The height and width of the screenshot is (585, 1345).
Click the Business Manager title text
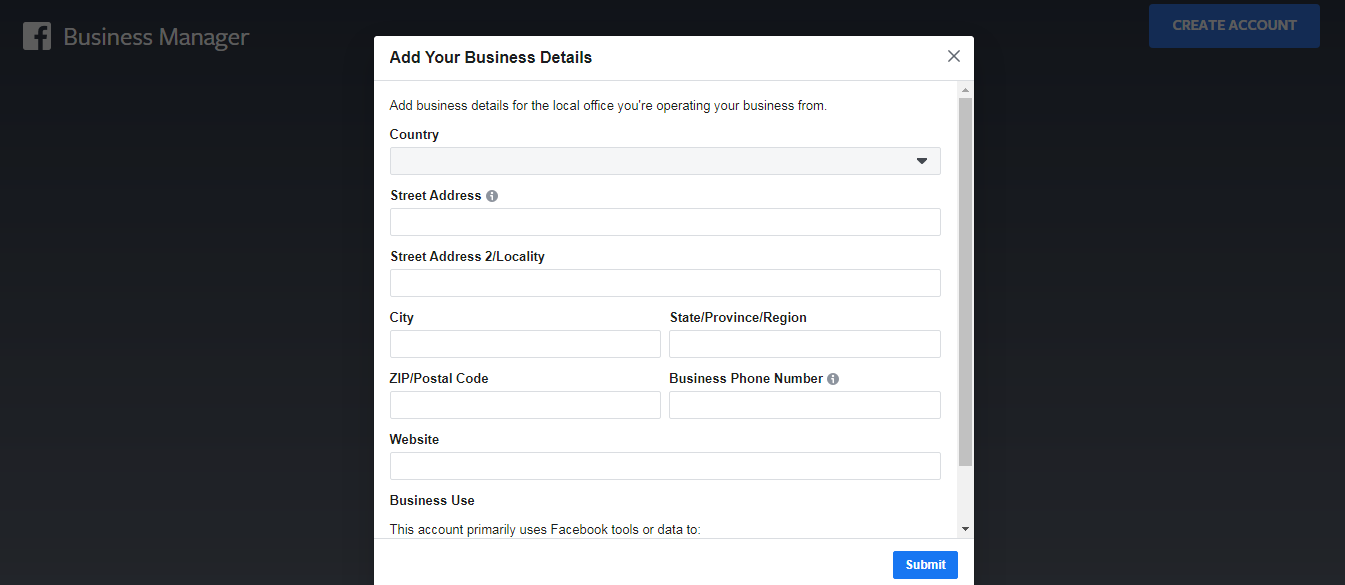coord(156,37)
